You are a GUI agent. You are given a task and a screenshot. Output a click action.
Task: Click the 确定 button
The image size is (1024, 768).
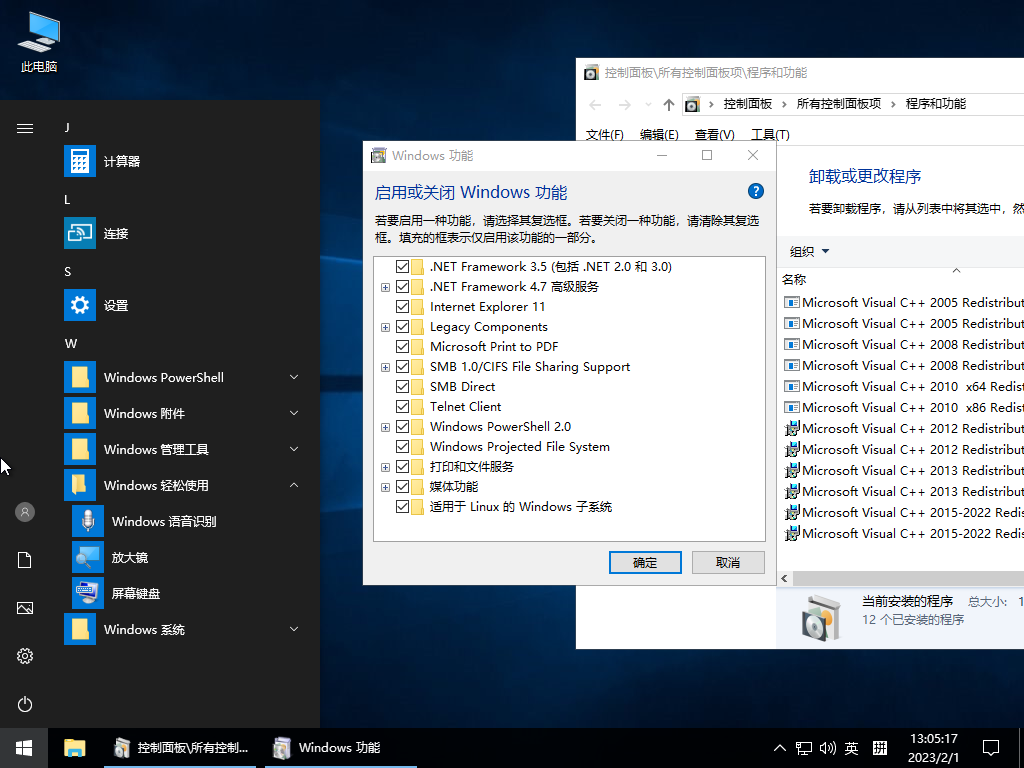[645, 562]
